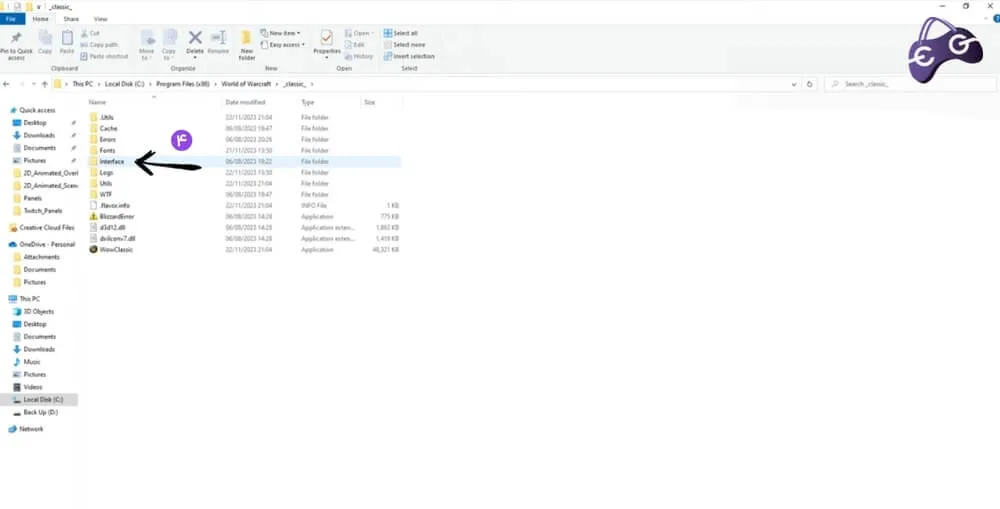The height and width of the screenshot is (509, 1000).
Task: Expand the address bar history dropdown
Action: point(793,84)
